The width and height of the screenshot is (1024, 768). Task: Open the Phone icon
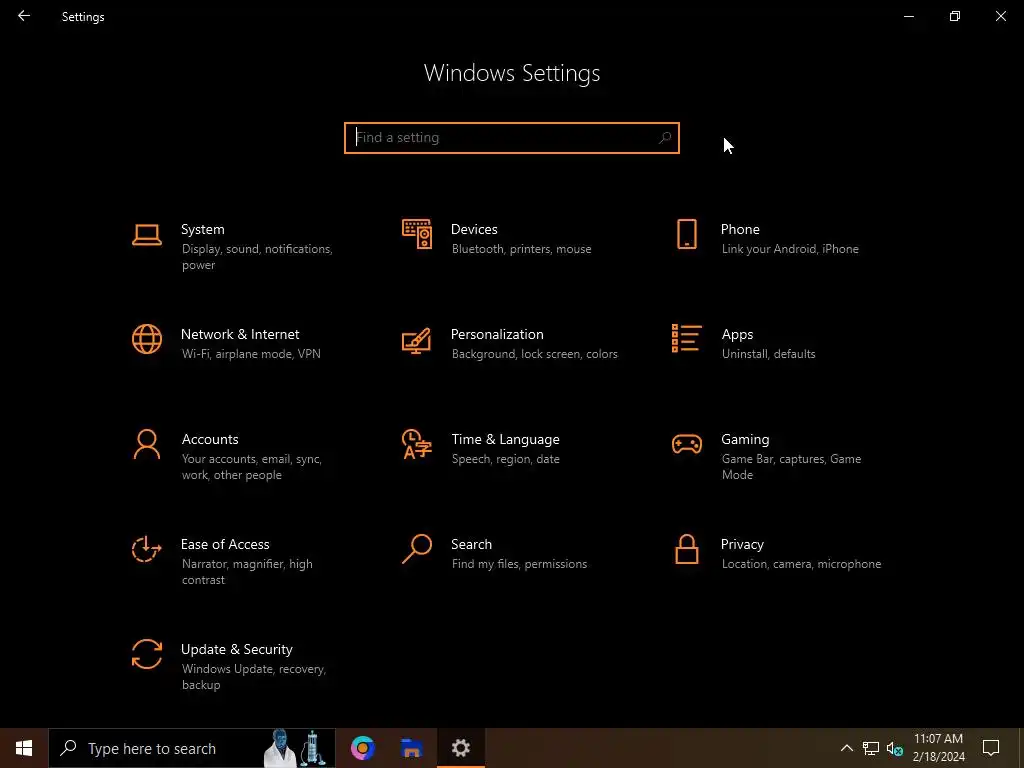tap(686, 234)
